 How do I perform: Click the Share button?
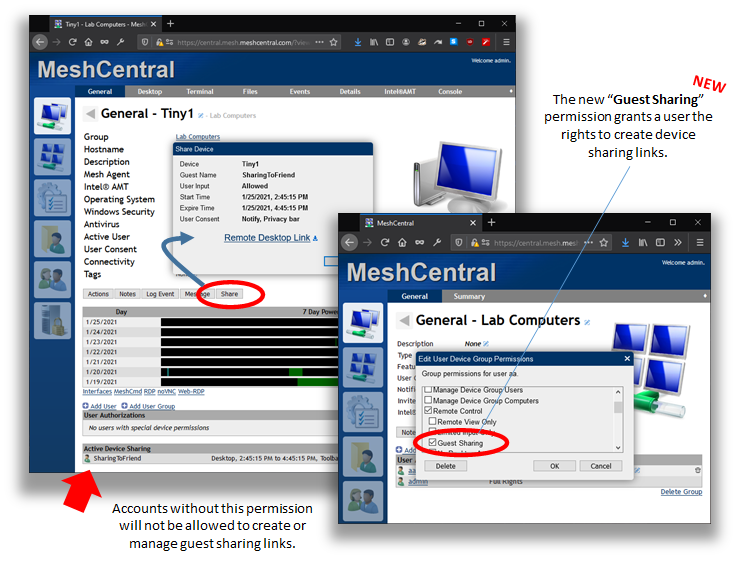click(x=229, y=294)
